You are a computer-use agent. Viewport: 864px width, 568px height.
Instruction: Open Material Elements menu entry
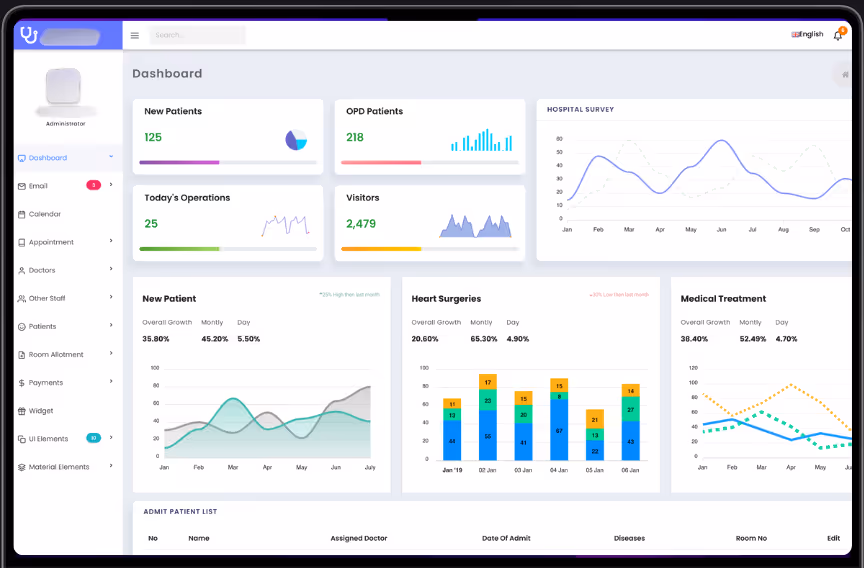[x=58, y=467]
